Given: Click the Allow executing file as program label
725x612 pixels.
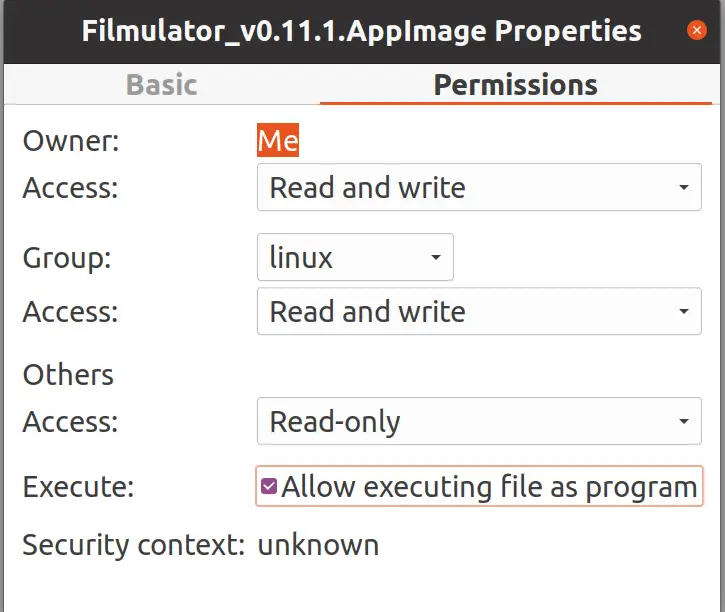Looking at the screenshot, I should [x=489, y=487].
